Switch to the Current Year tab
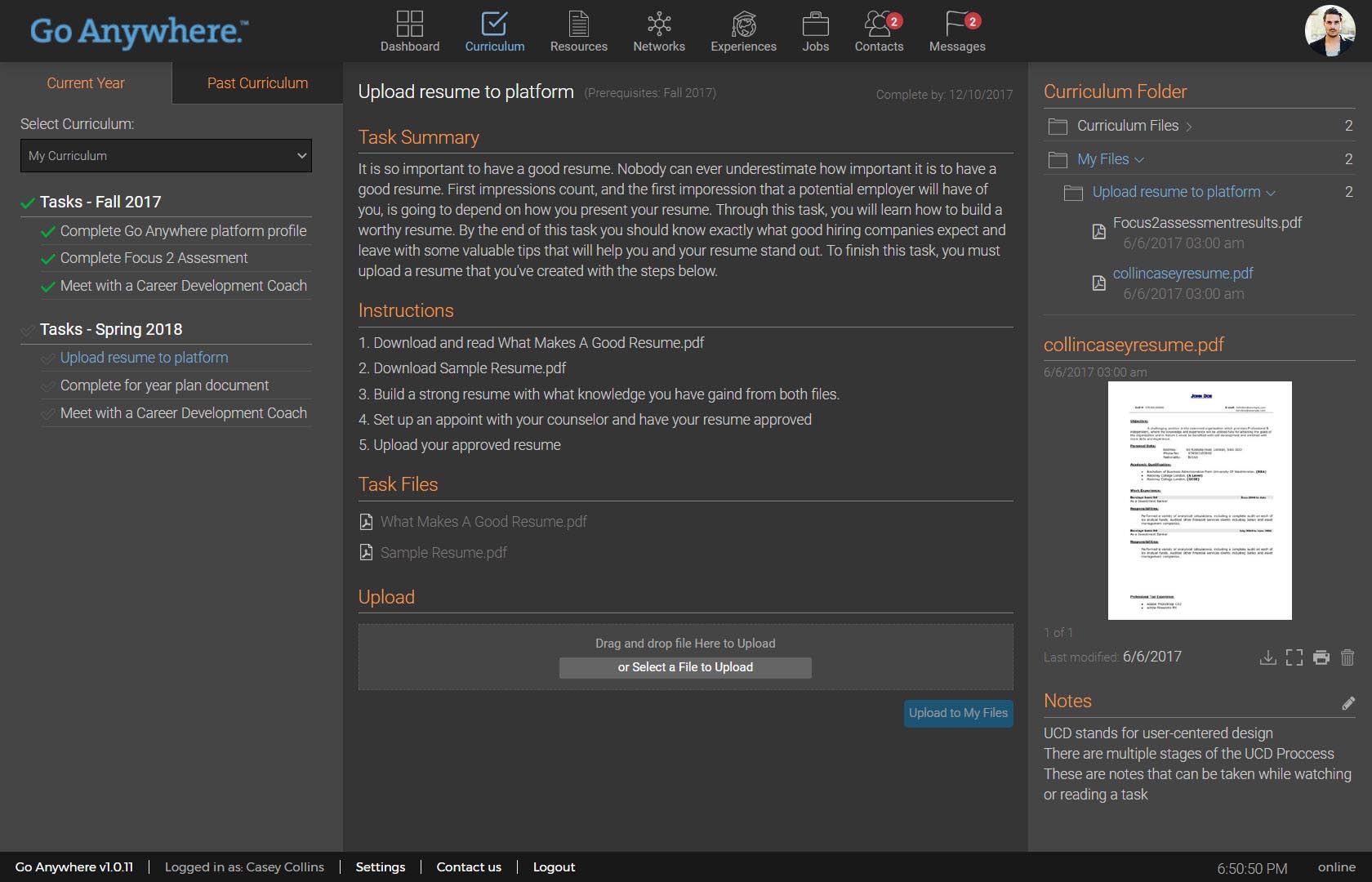1372x882 pixels. (86, 83)
